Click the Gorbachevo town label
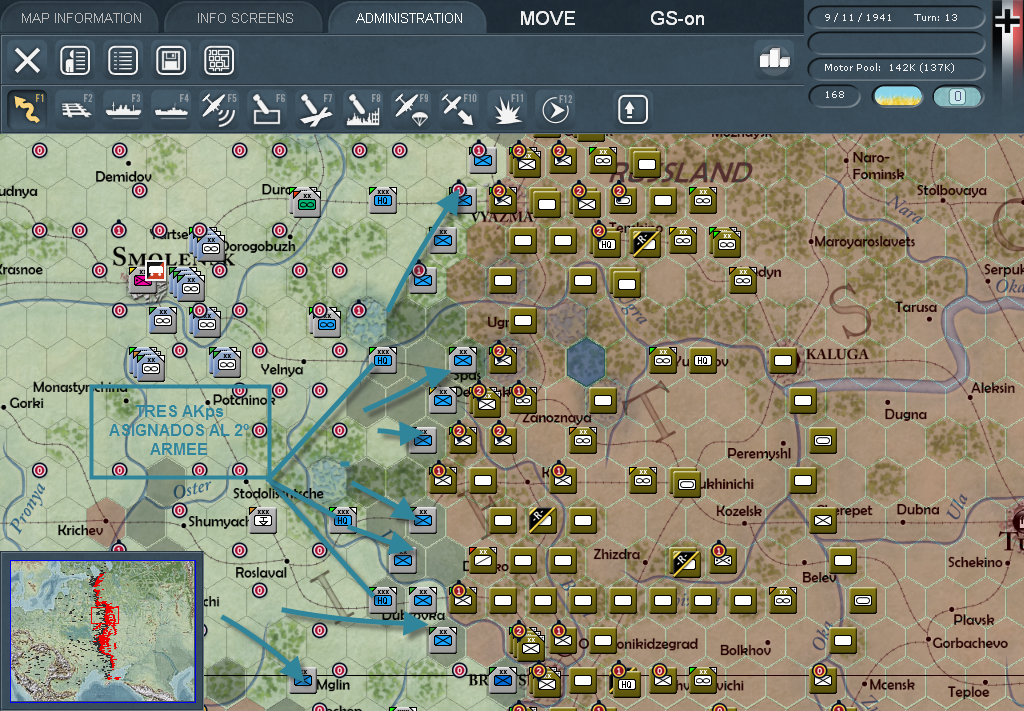 coord(970,643)
